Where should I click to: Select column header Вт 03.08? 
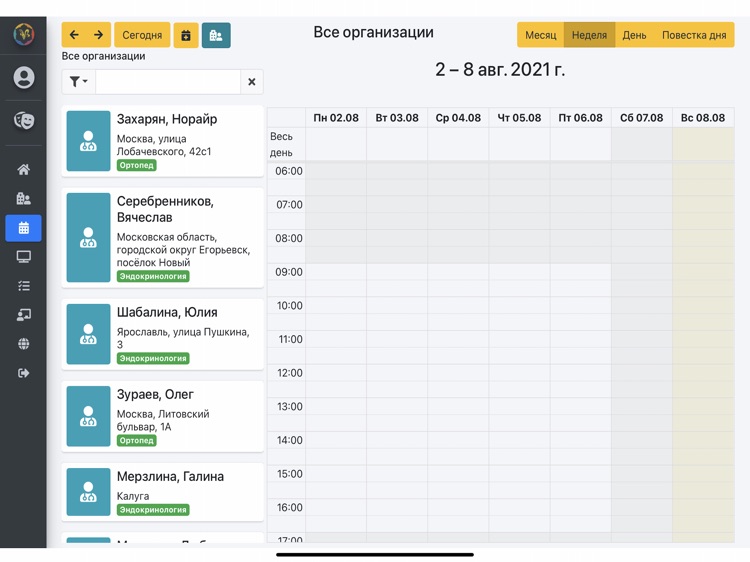pyautogui.click(x=397, y=118)
